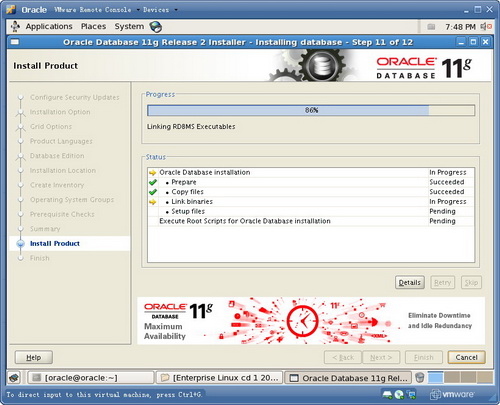Image resolution: width=500 pixels, height=405 pixels.
Task: Click Product Languages step
Action: click(61, 141)
